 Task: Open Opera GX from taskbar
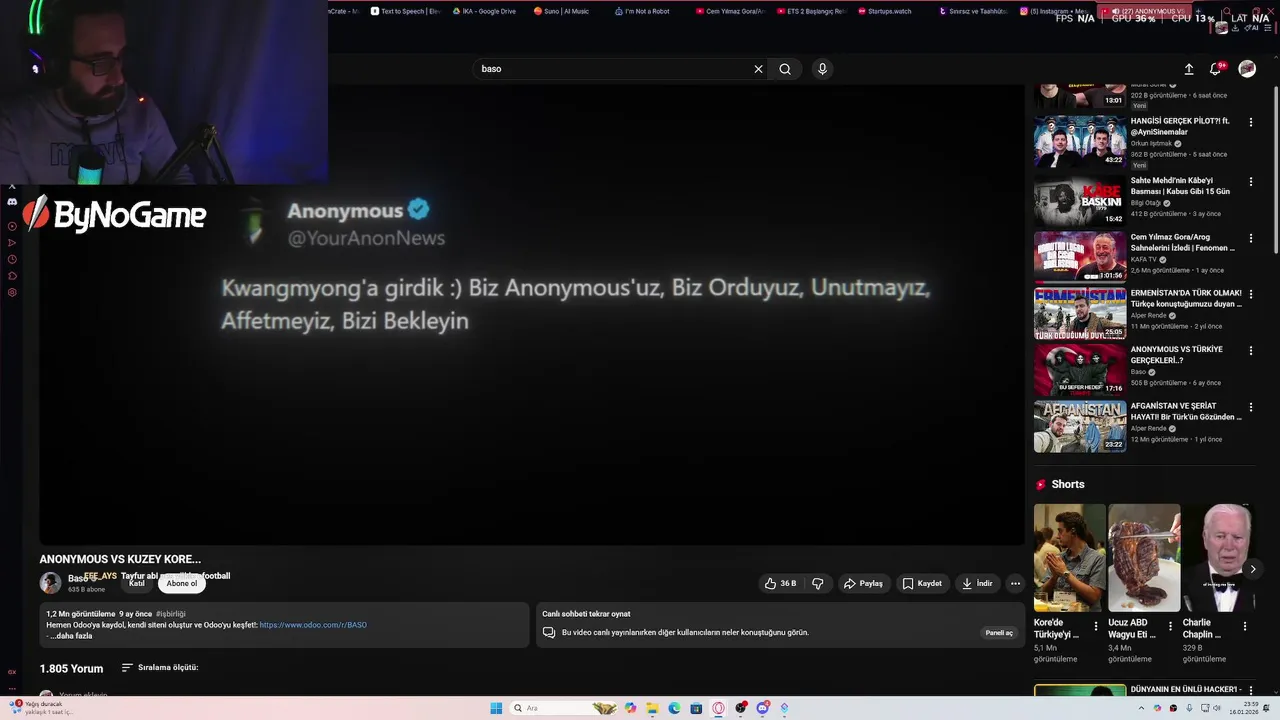pyautogui.click(x=718, y=708)
